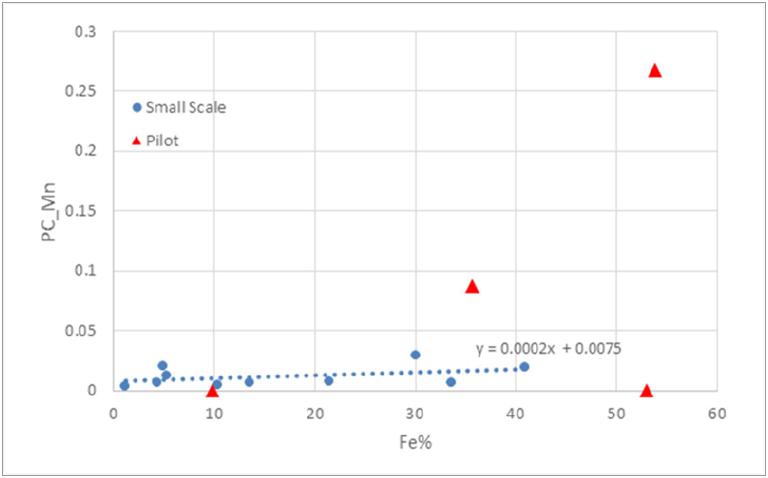Select the rightmost blue point near Fe 41%
The width and height of the screenshot is (768, 478).
[x=524, y=367]
